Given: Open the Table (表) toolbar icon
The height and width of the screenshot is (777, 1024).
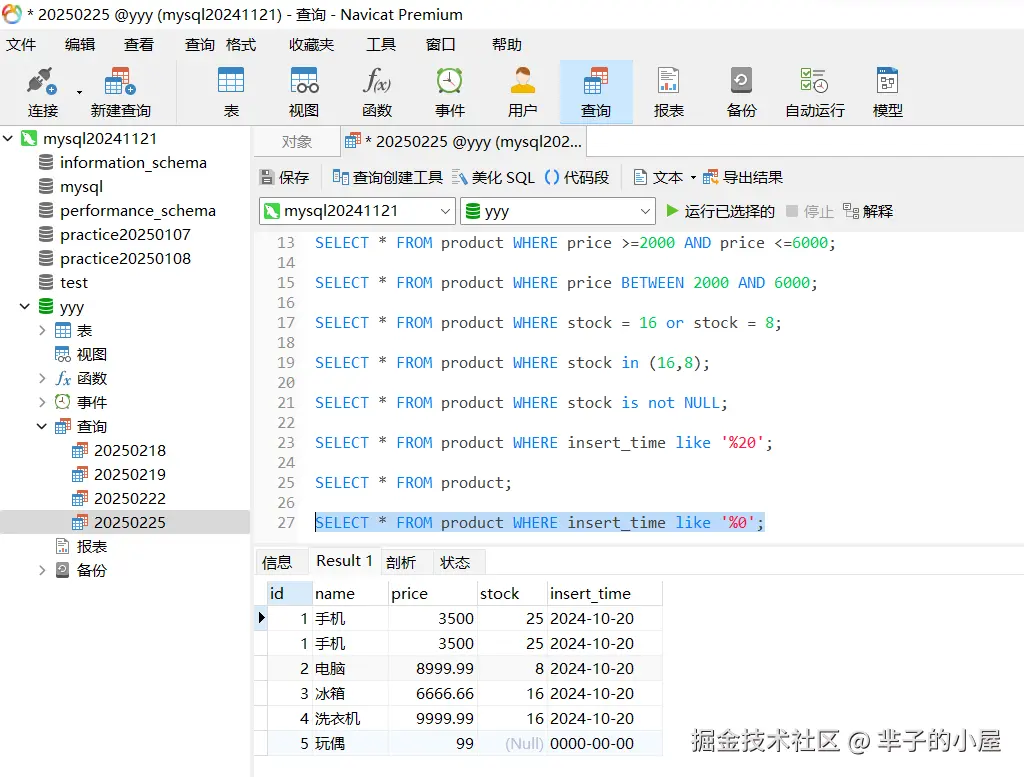Looking at the screenshot, I should click(231, 91).
